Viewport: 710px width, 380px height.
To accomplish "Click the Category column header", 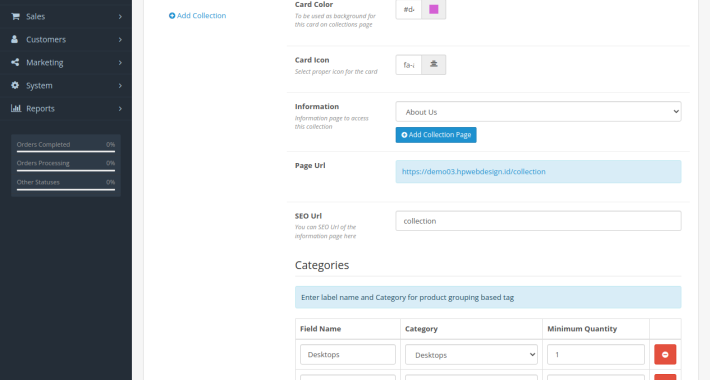I will coord(422,329).
